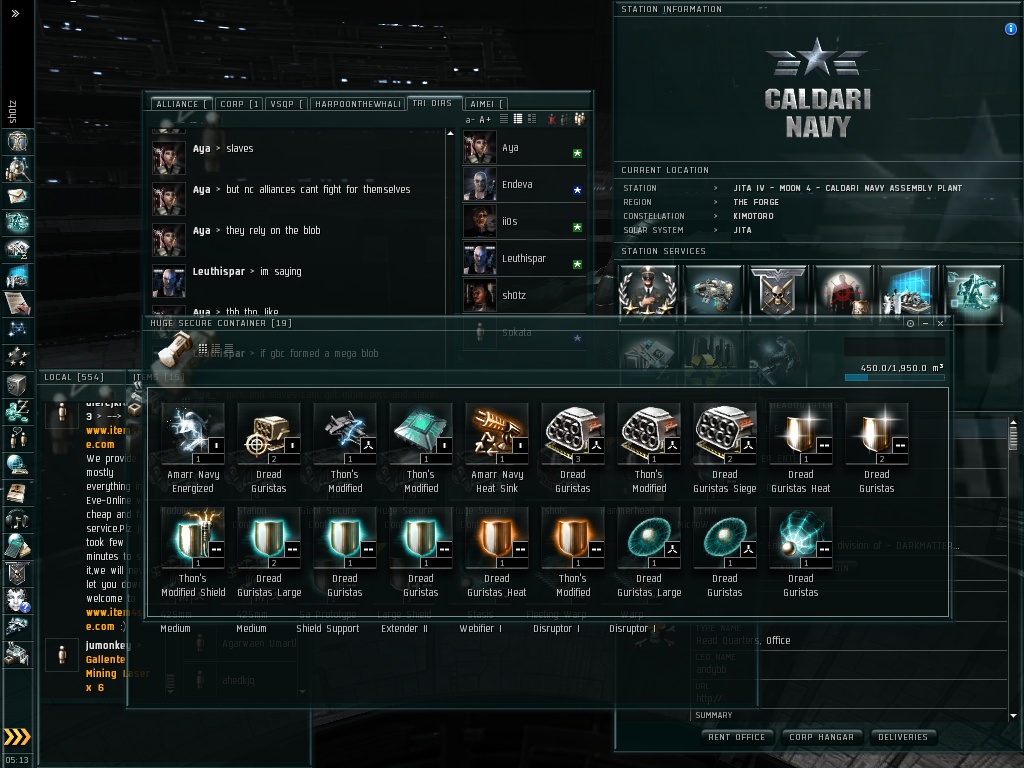
Task: Open the EVE Mail envelope icon
Action: pyautogui.click(x=17, y=195)
